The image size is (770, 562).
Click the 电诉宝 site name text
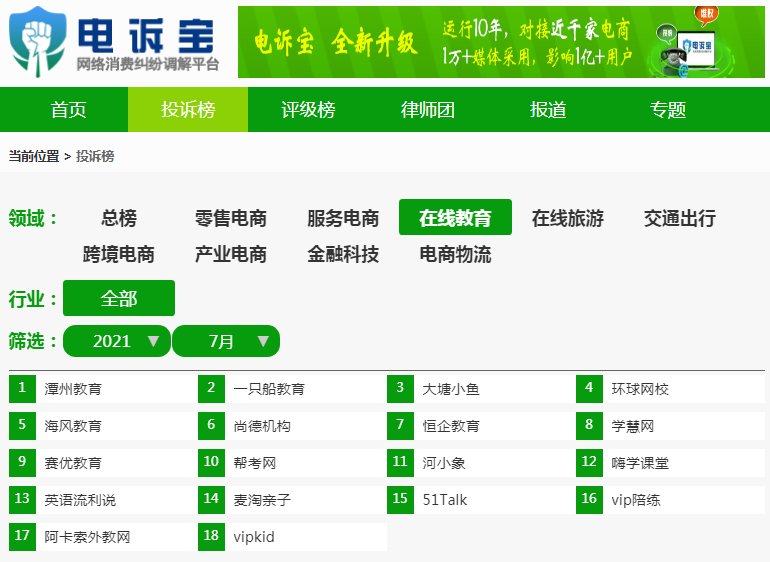tap(146, 35)
